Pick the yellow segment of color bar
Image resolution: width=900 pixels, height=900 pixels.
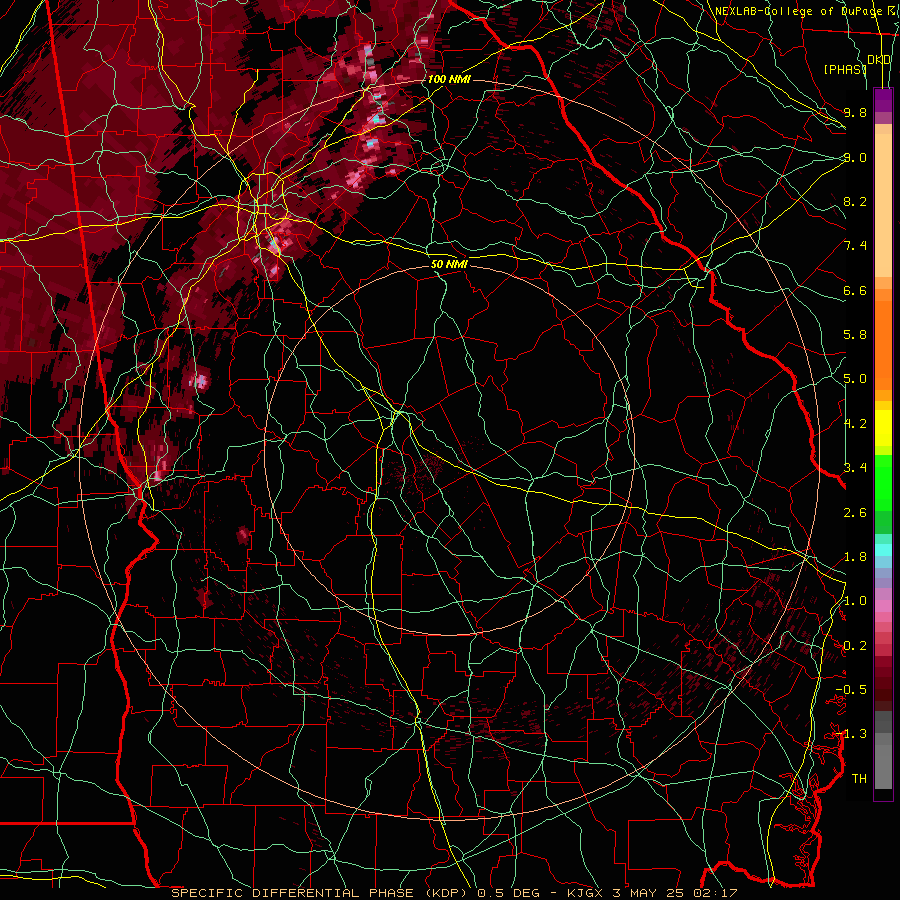[x=883, y=428]
